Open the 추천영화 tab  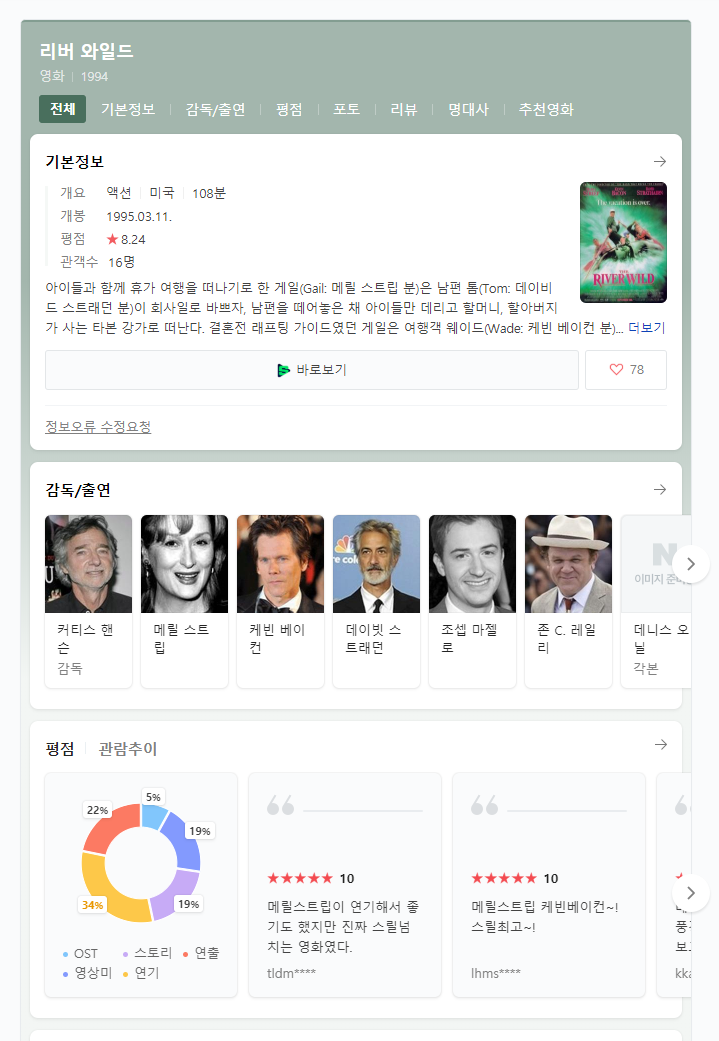[x=546, y=110]
